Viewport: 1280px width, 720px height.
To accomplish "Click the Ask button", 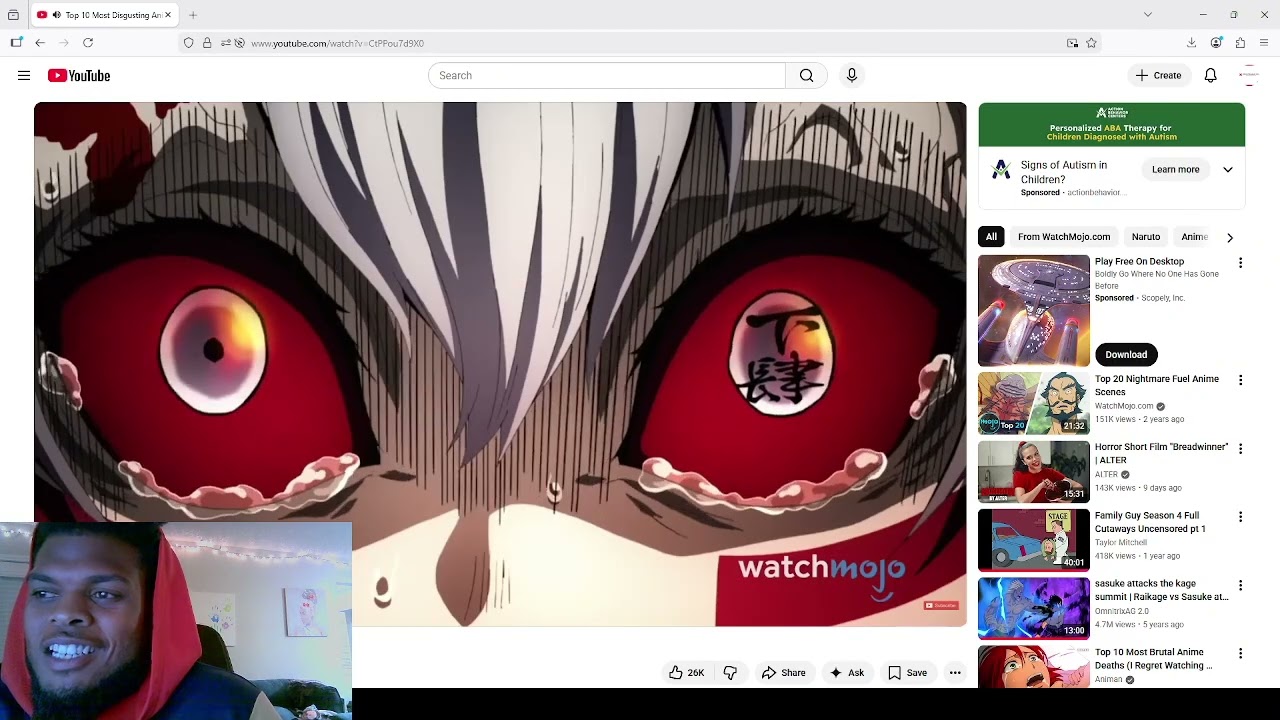I will [x=846, y=673].
